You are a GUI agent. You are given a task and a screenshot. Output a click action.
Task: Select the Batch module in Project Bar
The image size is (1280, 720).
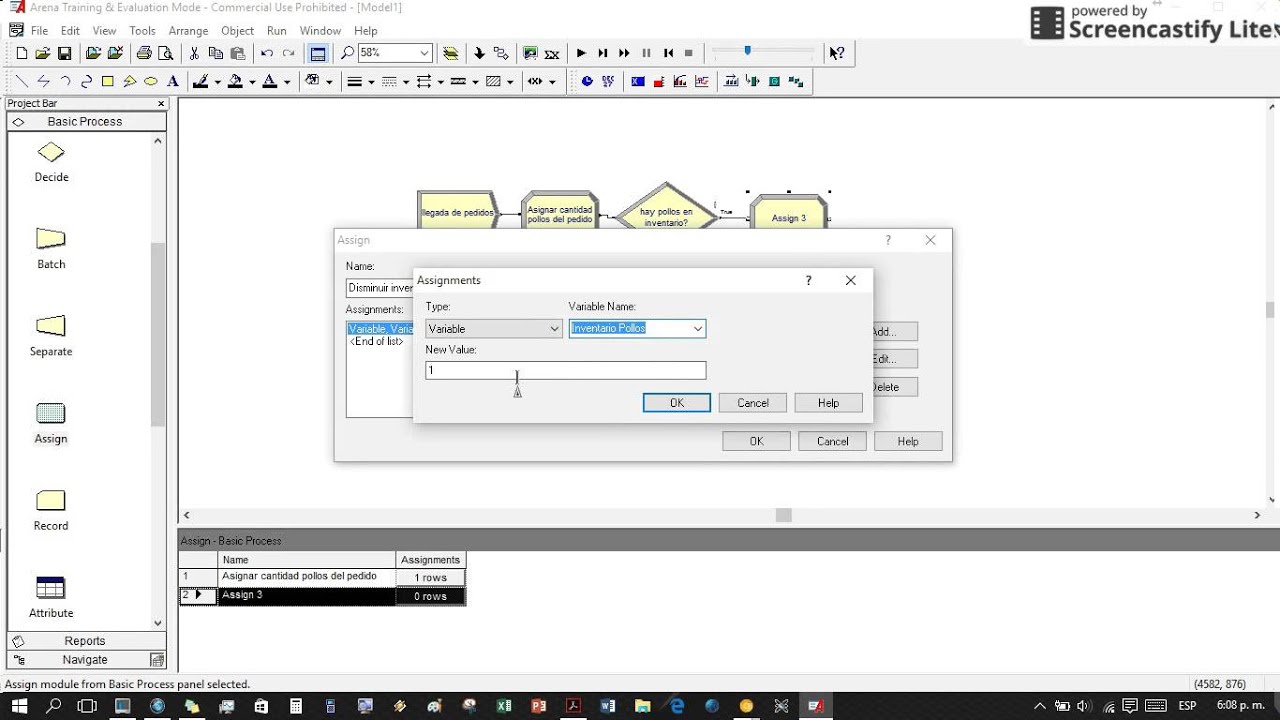coord(51,250)
